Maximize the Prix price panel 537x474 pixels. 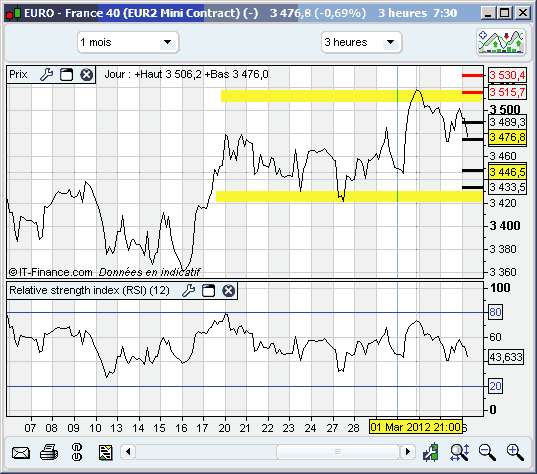pos(66,74)
